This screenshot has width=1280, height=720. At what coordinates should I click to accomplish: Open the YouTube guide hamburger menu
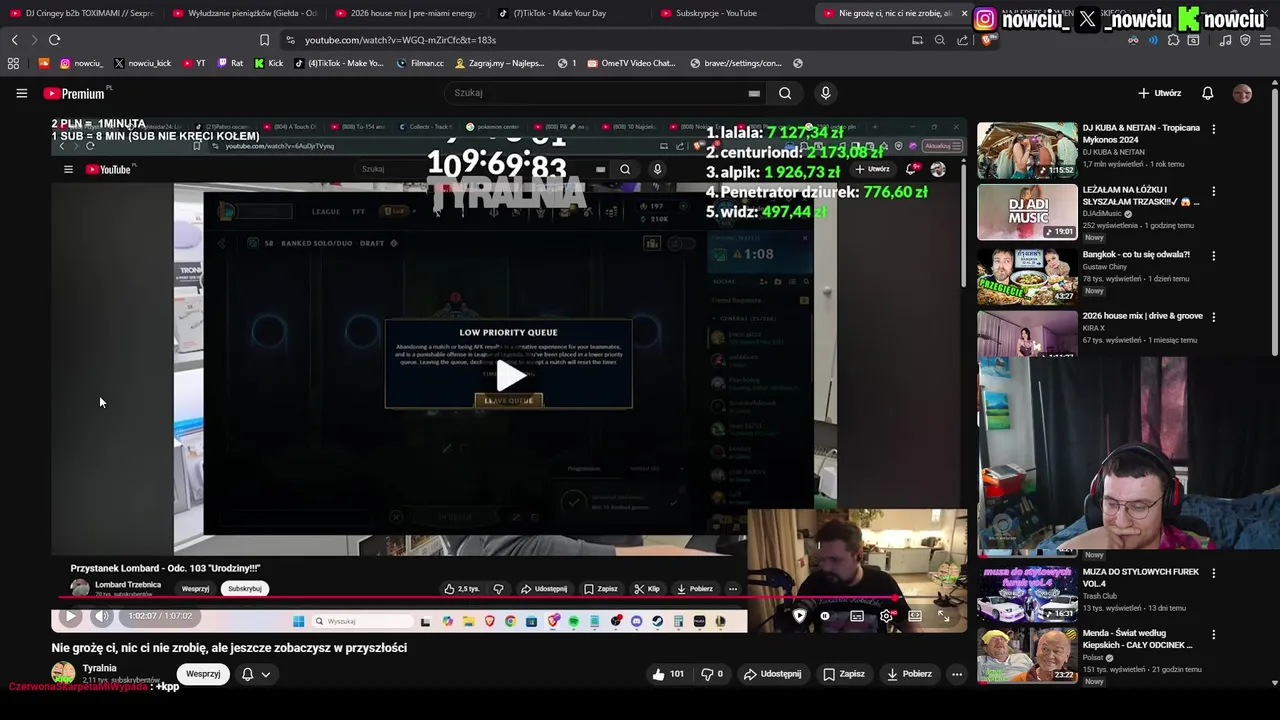pyautogui.click(x=21, y=93)
